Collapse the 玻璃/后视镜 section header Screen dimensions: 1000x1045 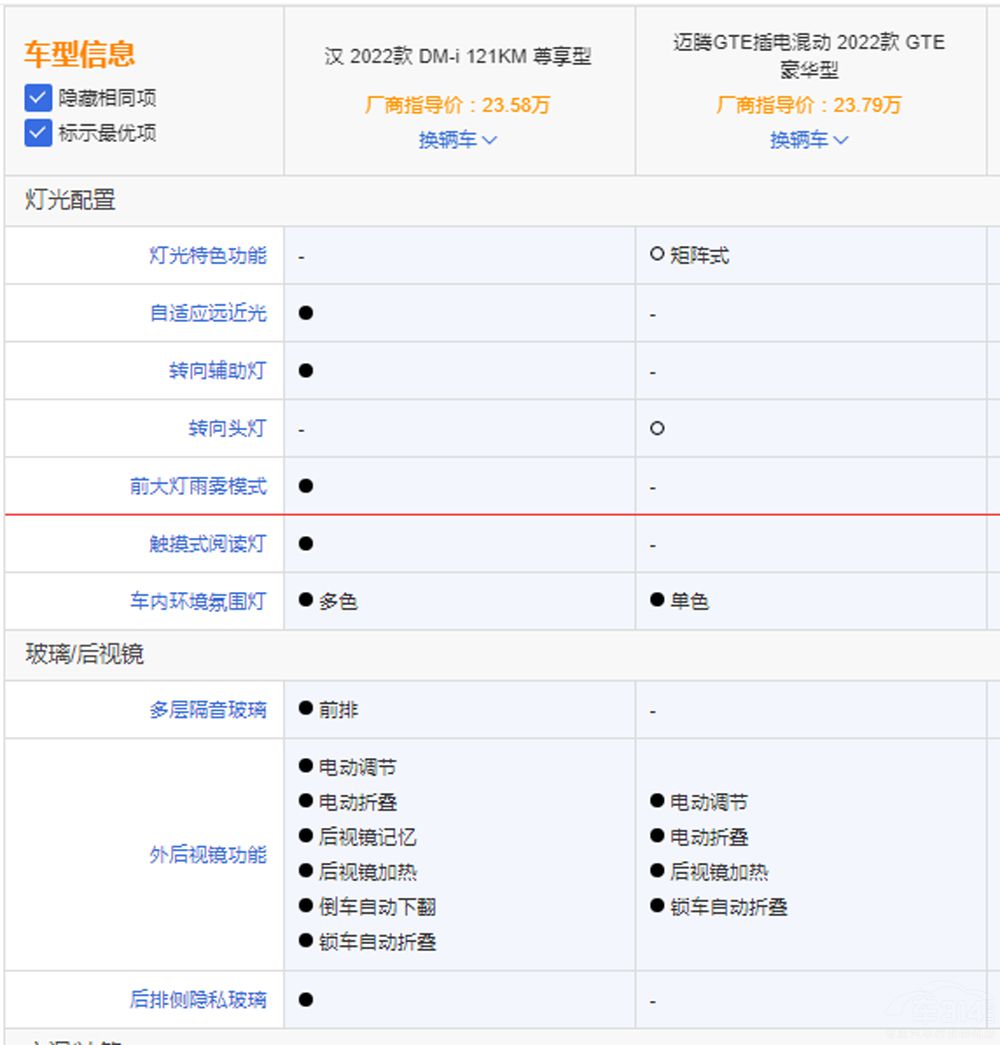(84, 655)
